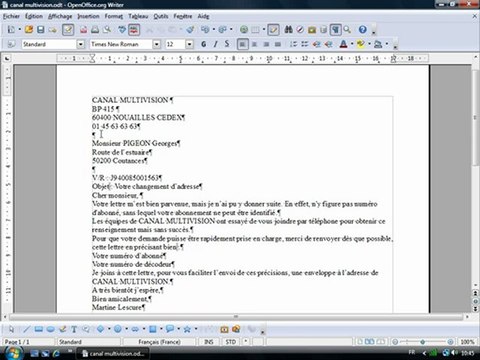Open OpenOffice.org Help
Viewport: 480px width, 360px height.
[363, 30]
